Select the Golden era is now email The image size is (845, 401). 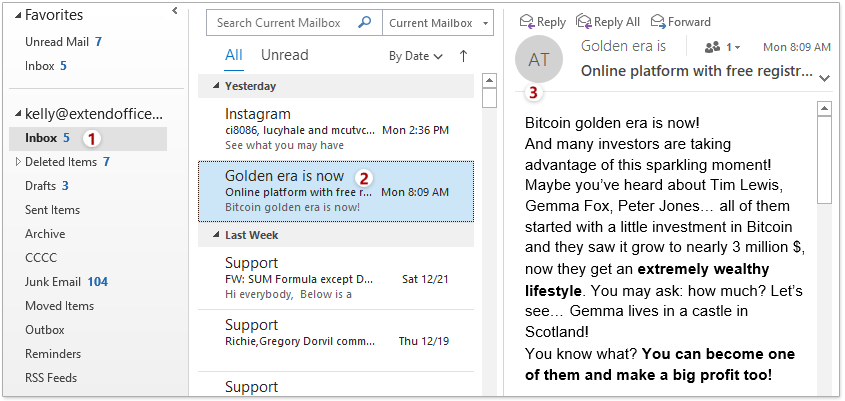(x=336, y=191)
